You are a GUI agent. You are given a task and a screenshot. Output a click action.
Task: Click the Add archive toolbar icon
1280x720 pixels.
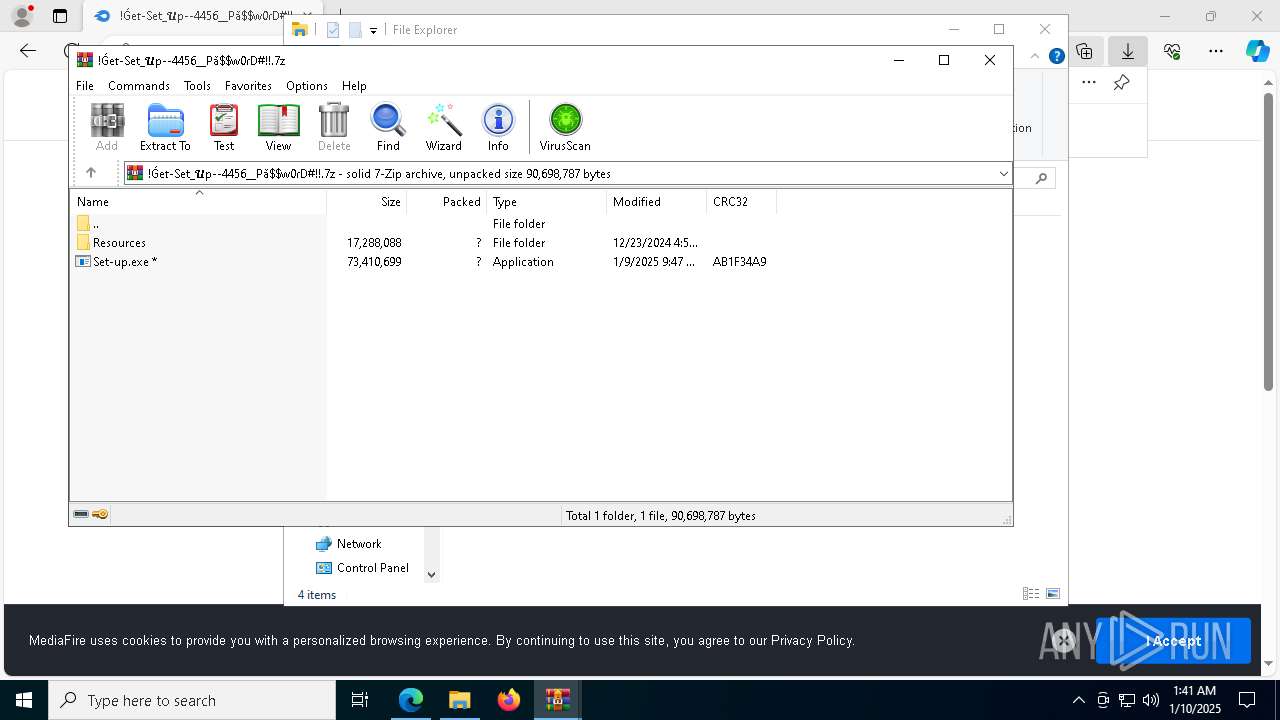click(107, 127)
